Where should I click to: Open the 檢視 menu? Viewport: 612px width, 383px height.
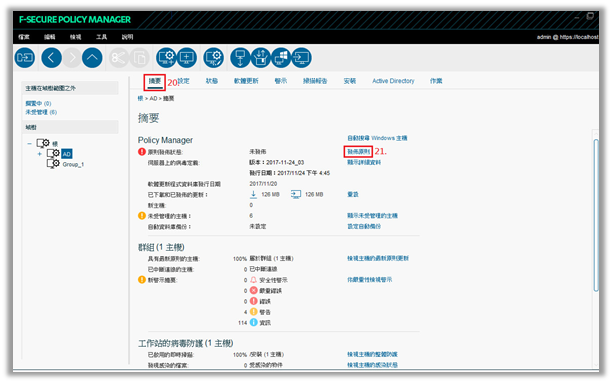(75, 37)
